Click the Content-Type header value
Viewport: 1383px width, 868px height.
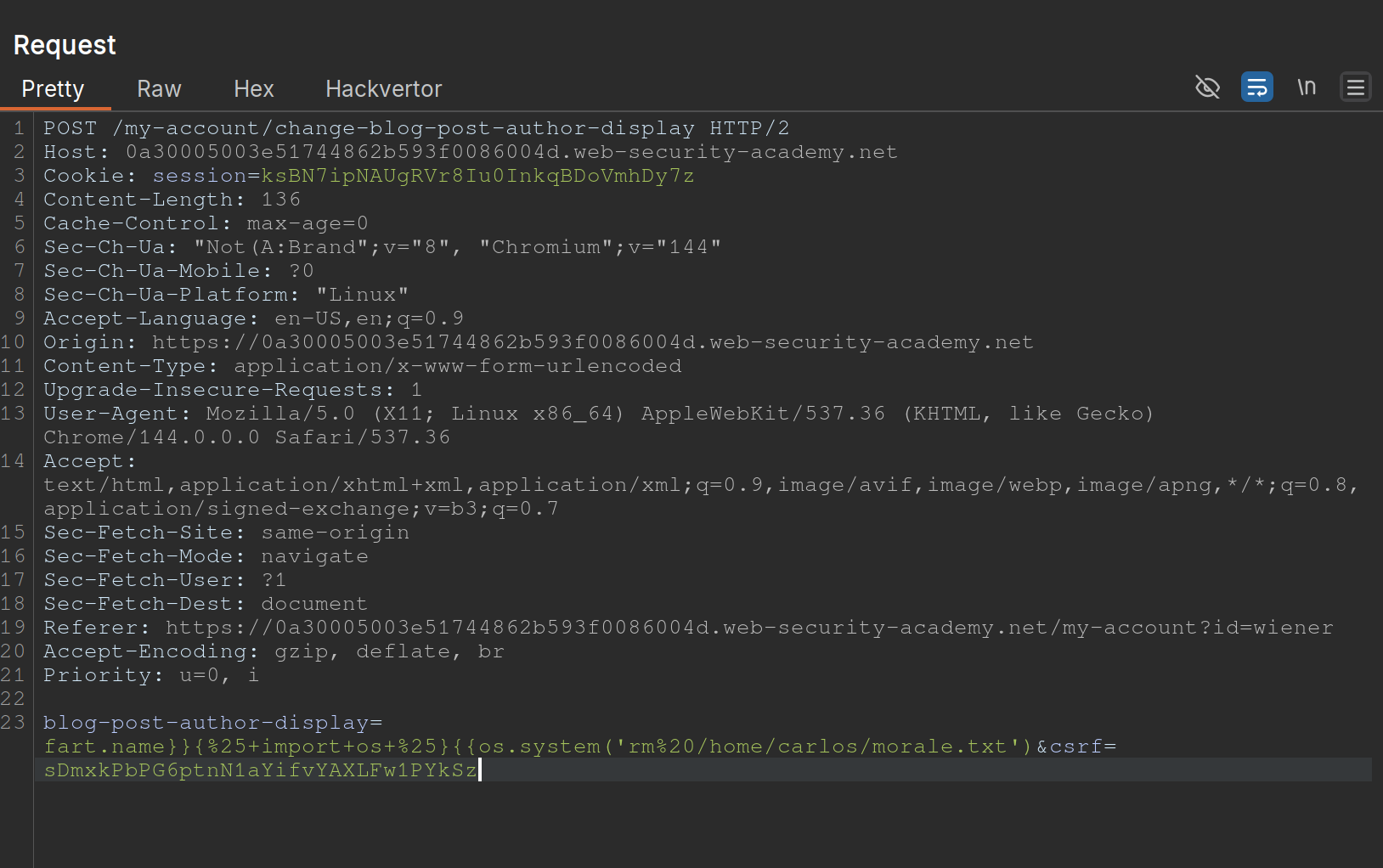[x=457, y=366]
